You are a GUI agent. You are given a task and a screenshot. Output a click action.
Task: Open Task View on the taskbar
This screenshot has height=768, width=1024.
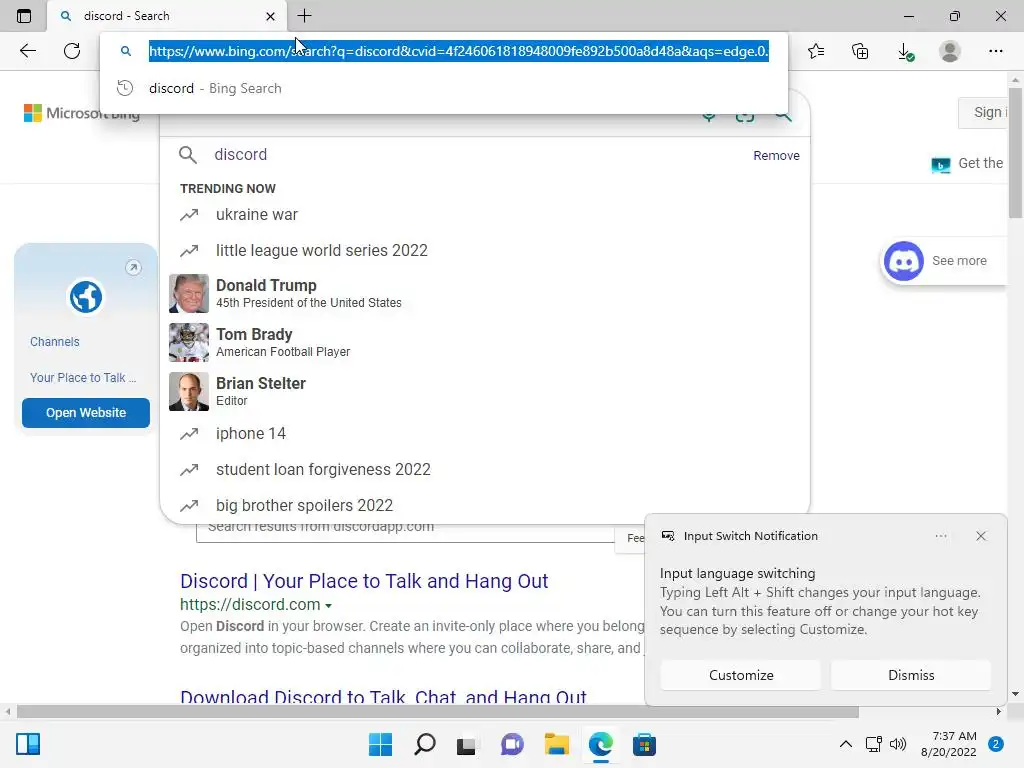tap(466, 744)
